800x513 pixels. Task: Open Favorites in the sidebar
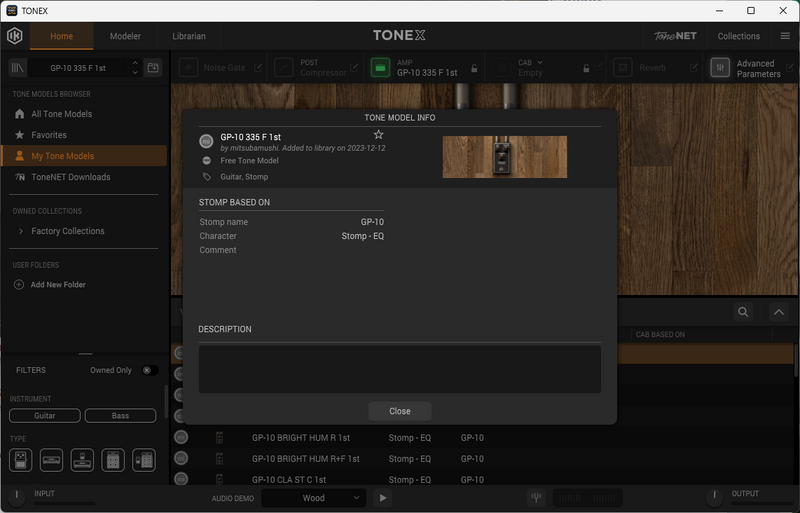pos(84,135)
